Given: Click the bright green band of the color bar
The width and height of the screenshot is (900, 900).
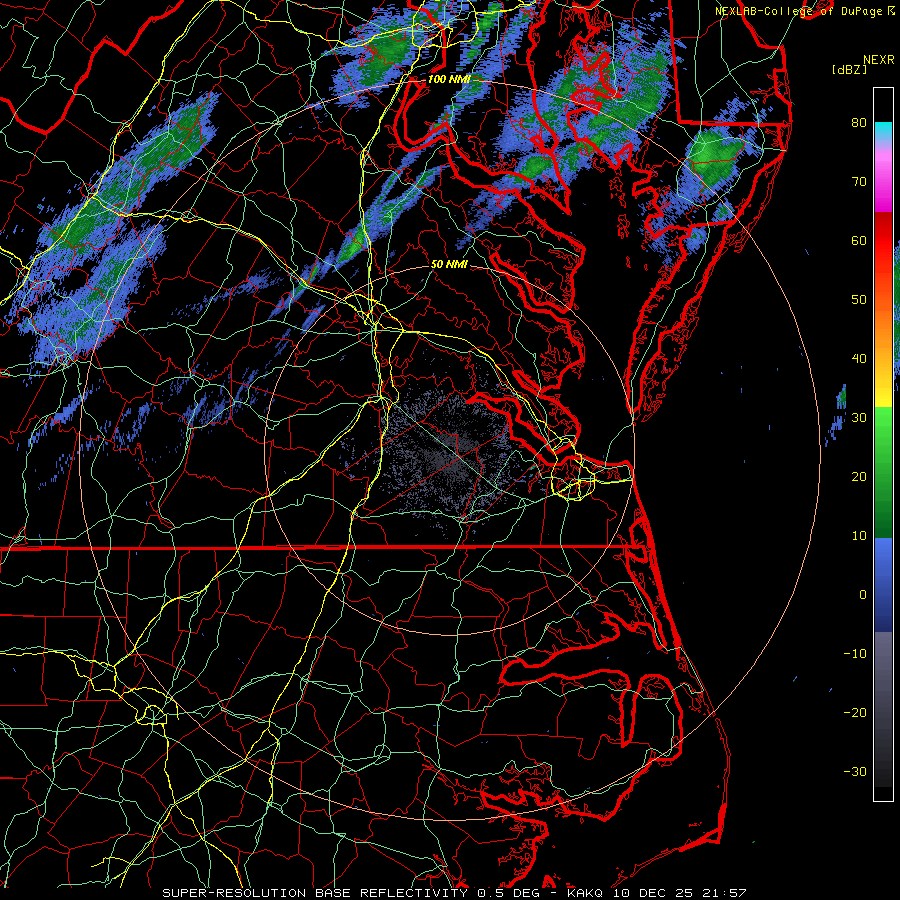Looking at the screenshot, I should [x=883, y=436].
